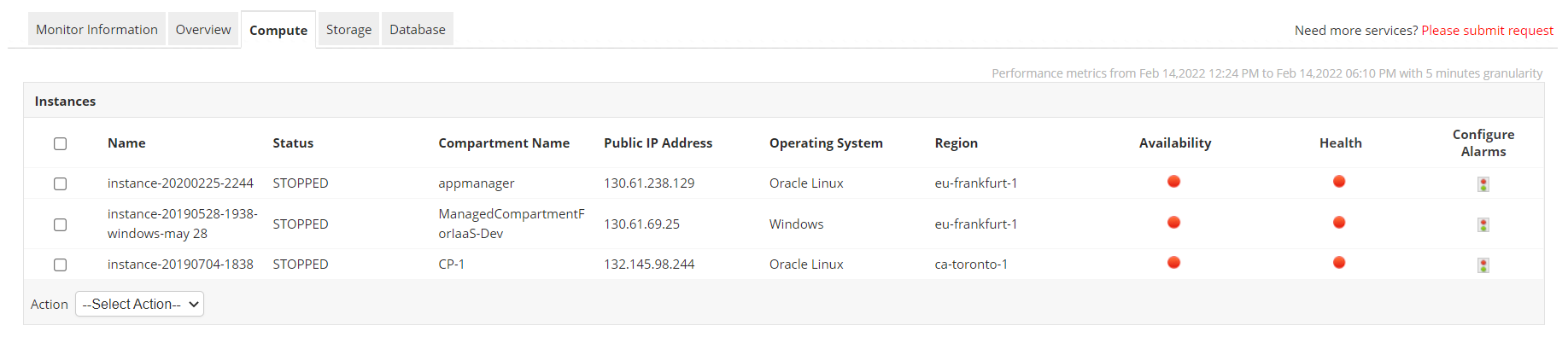Check the box for instance-20200225-2244
The width and height of the screenshot is (1568, 343).
click(60, 183)
